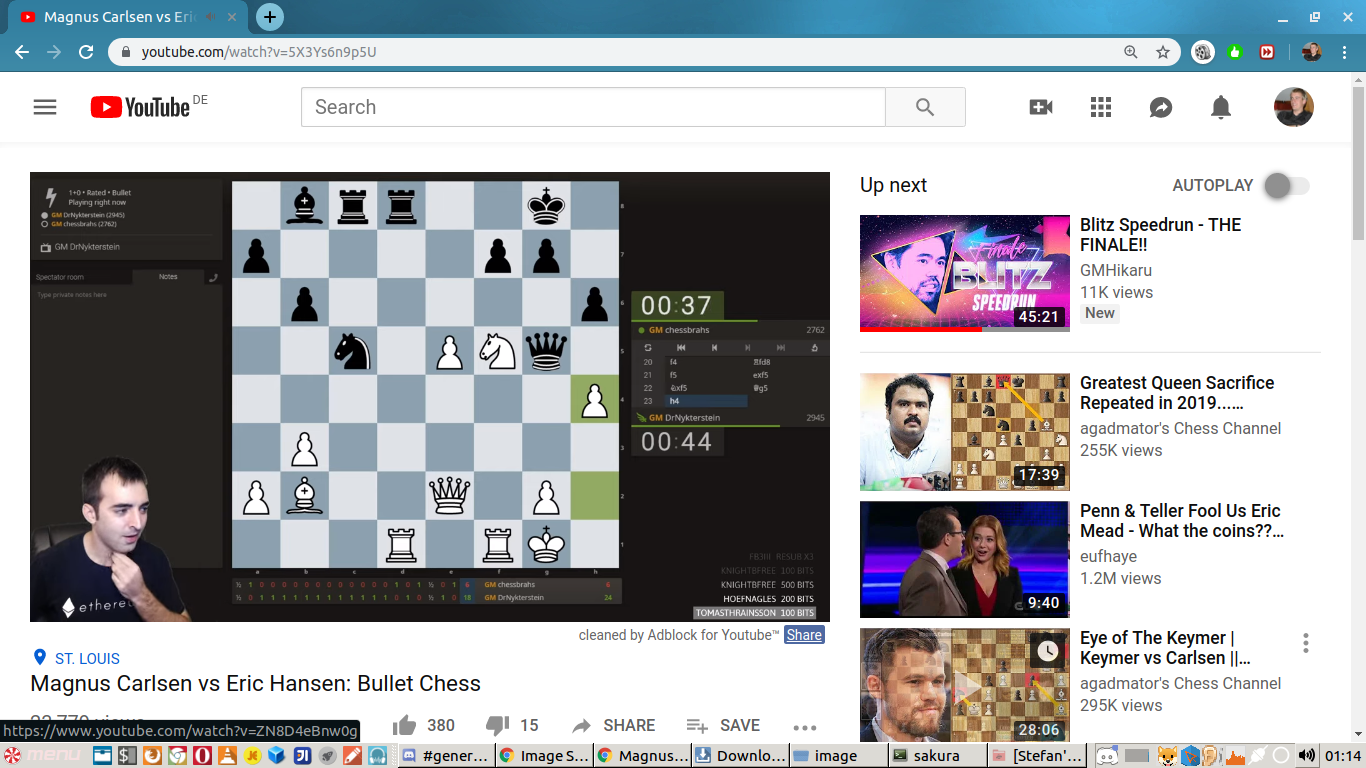Open the create video camera icon

(1041, 107)
